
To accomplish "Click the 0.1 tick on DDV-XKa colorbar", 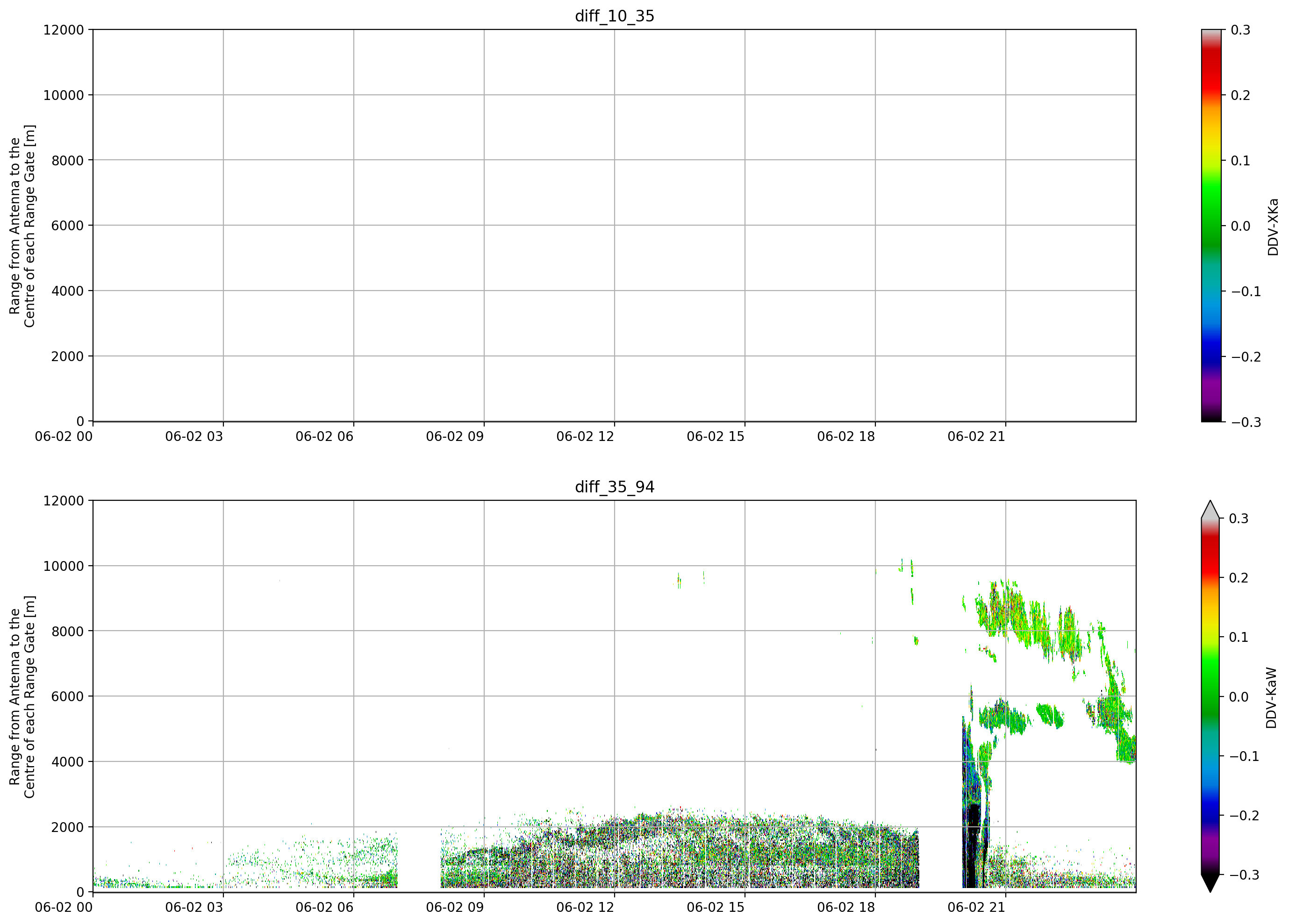I will 1241,161.
